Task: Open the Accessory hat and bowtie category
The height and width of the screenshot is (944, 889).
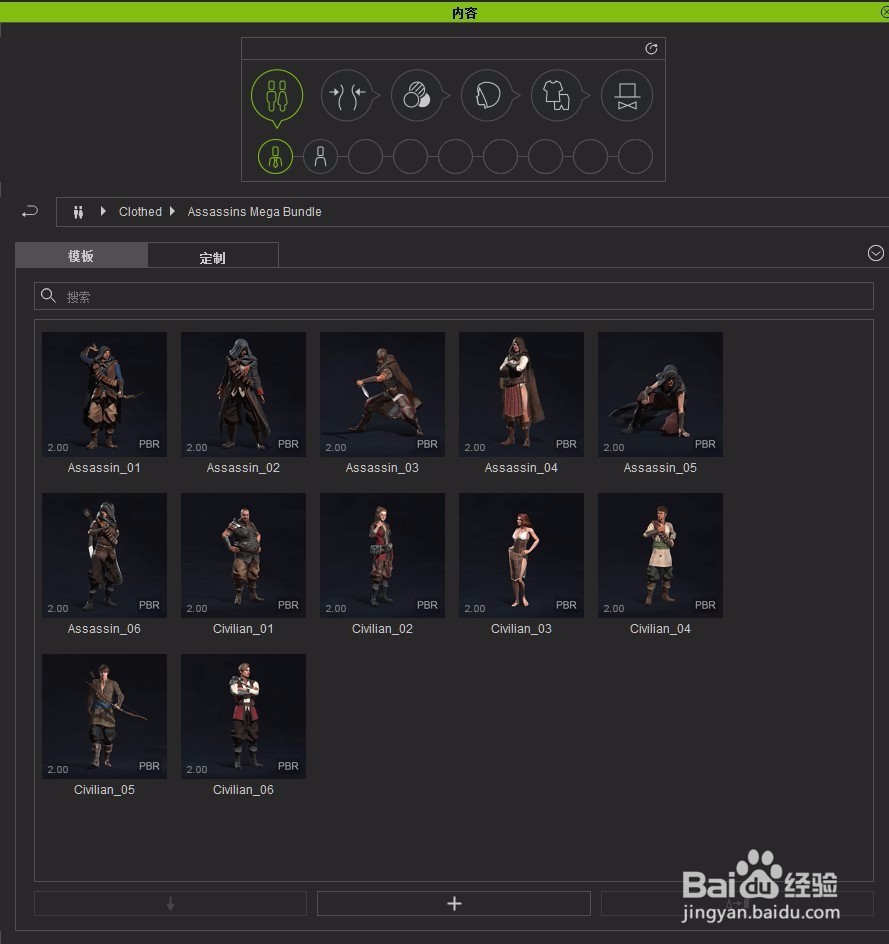Action: tap(627, 95)
